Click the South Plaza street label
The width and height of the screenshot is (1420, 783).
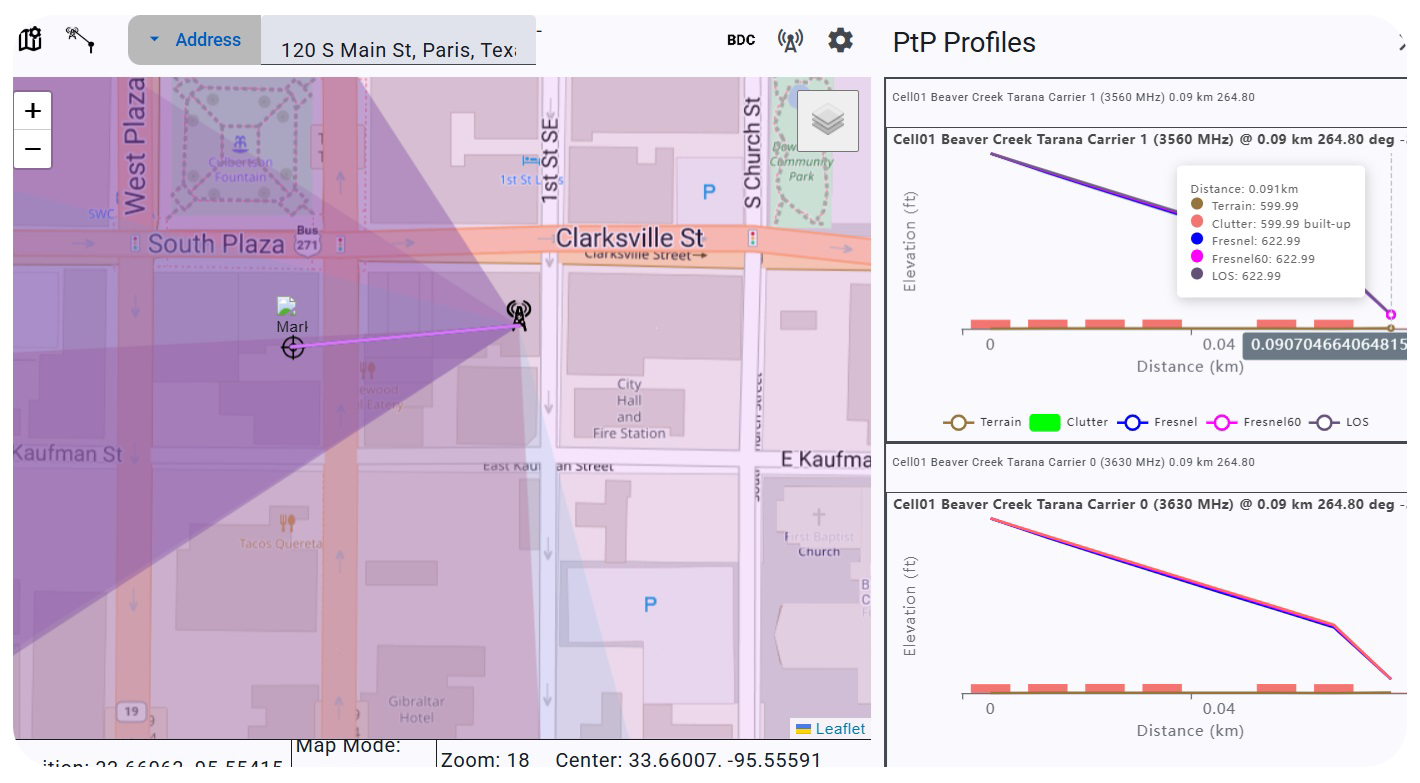point(217,244)
